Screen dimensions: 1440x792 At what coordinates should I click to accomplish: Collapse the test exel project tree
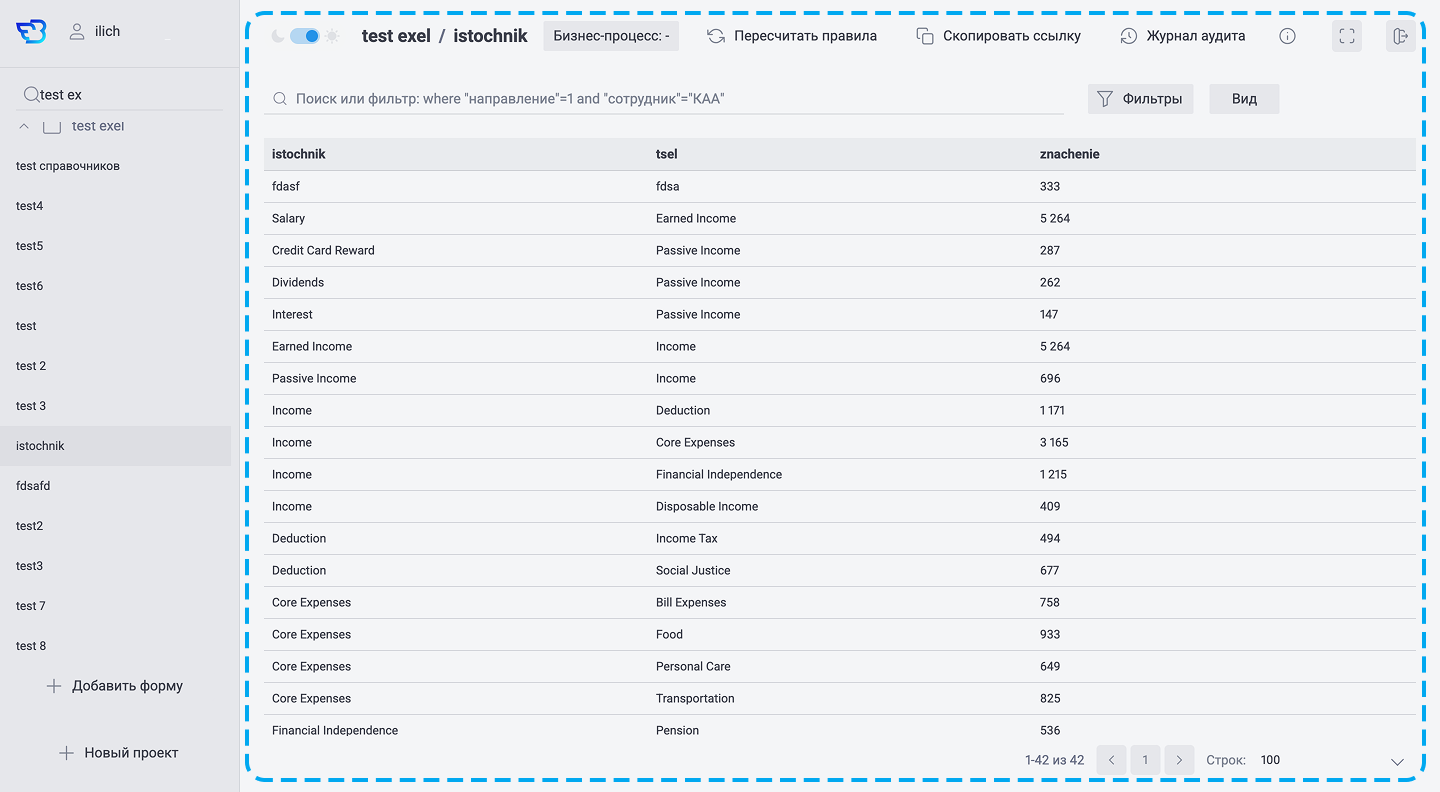pyautogui.click(x=24, y=126)
